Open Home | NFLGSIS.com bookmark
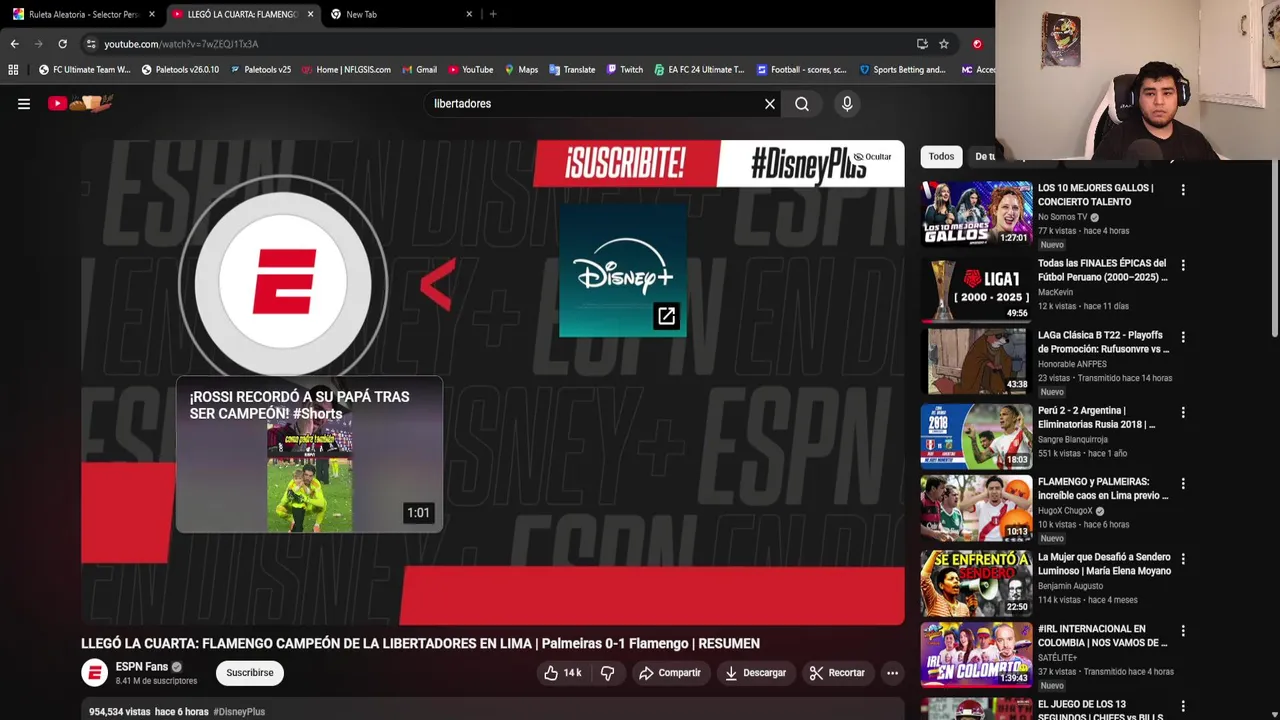Viewport: 1280px width, 720px height. (x=346, y=70)
